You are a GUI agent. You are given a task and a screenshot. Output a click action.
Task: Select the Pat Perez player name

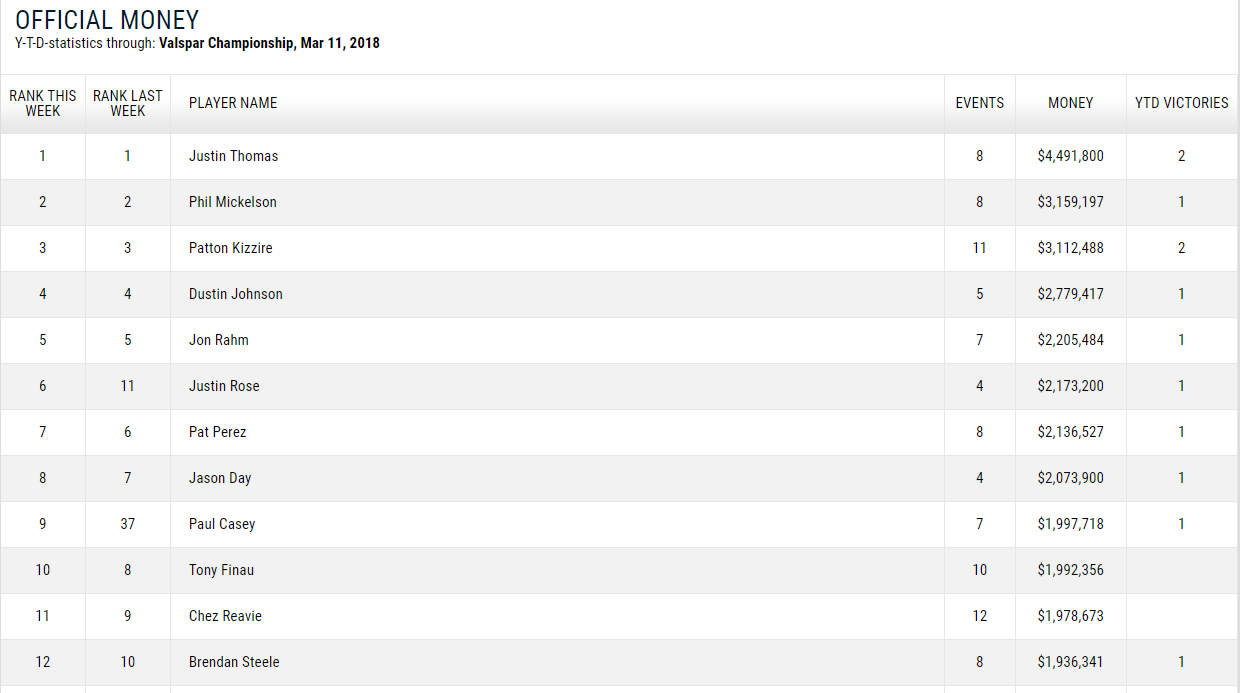[x=217, y=432]
